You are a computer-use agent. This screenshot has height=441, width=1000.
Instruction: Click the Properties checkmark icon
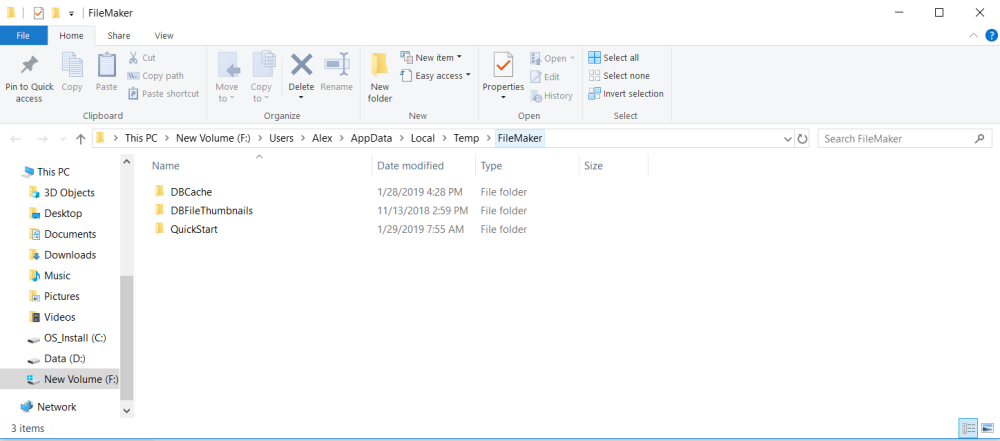503,64
